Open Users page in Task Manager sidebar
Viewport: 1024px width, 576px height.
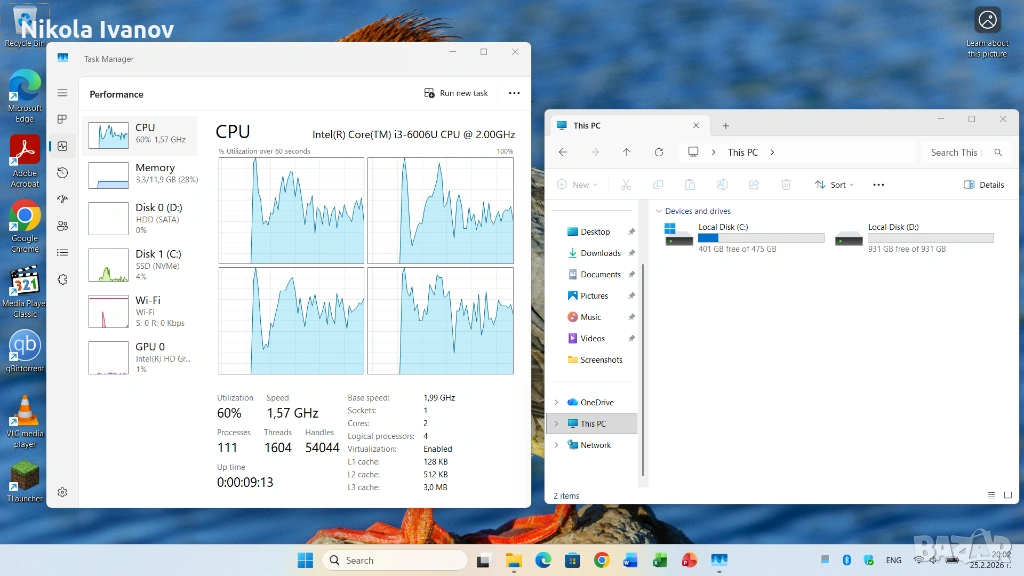[62, 226]
